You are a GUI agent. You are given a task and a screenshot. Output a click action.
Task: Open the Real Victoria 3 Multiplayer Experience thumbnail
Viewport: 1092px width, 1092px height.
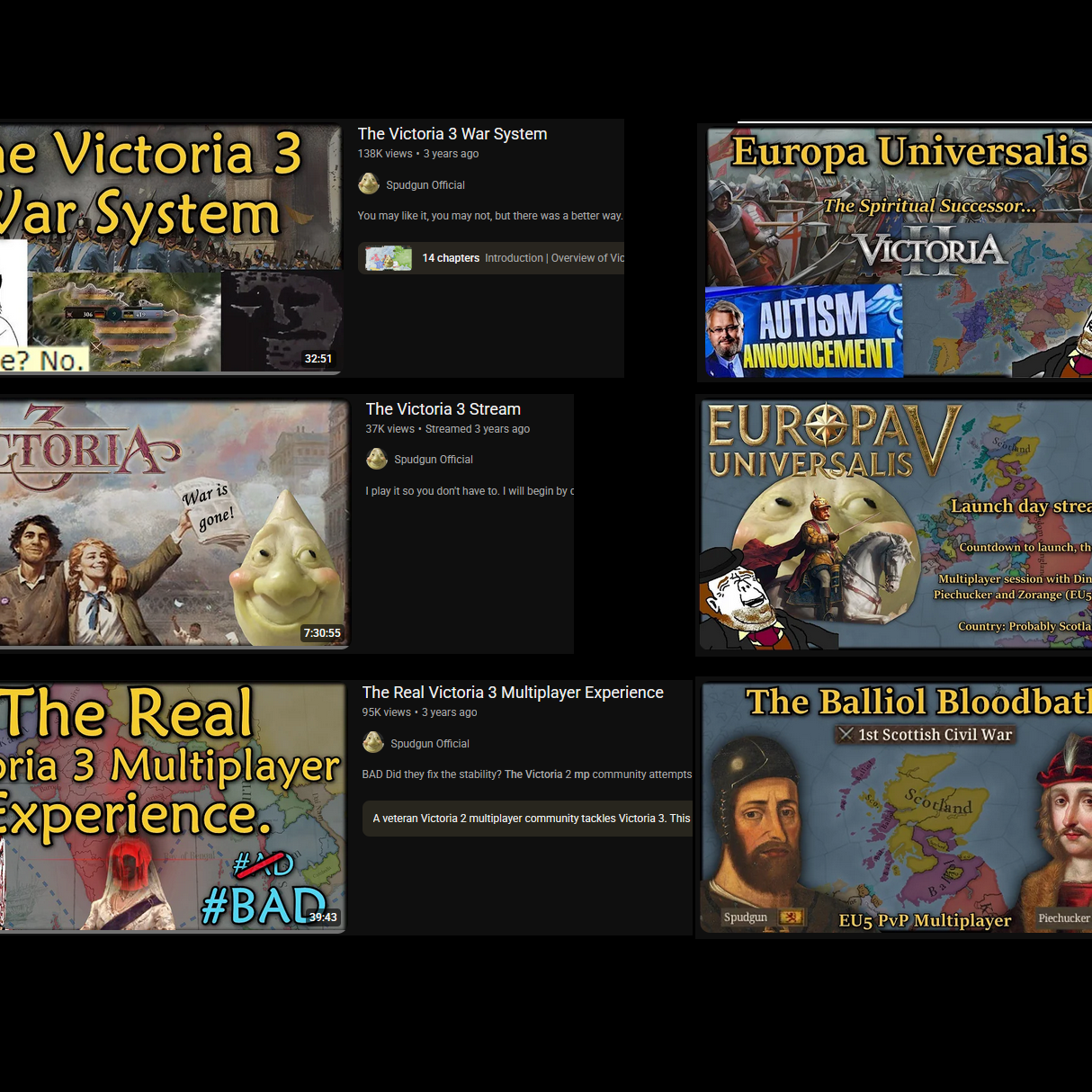coord(173,808)
